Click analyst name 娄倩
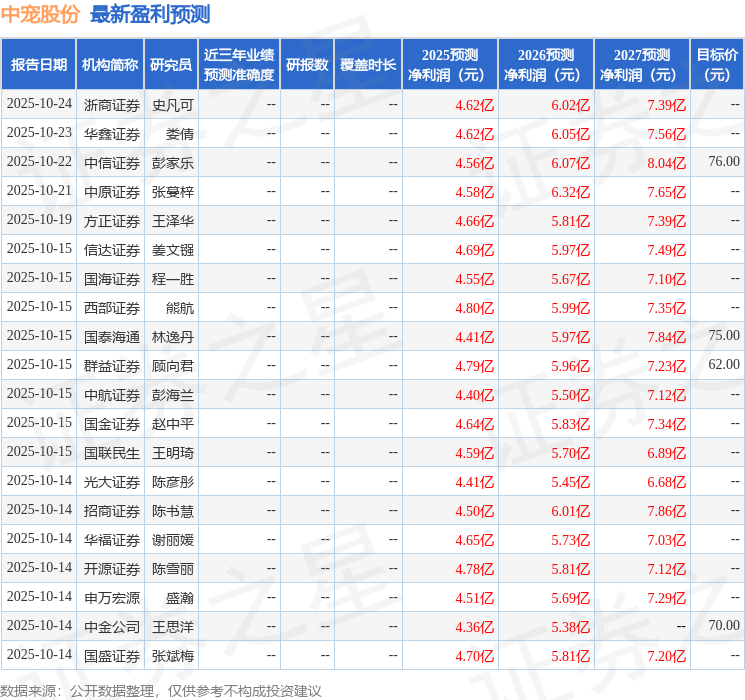 (x=180, y=134)
